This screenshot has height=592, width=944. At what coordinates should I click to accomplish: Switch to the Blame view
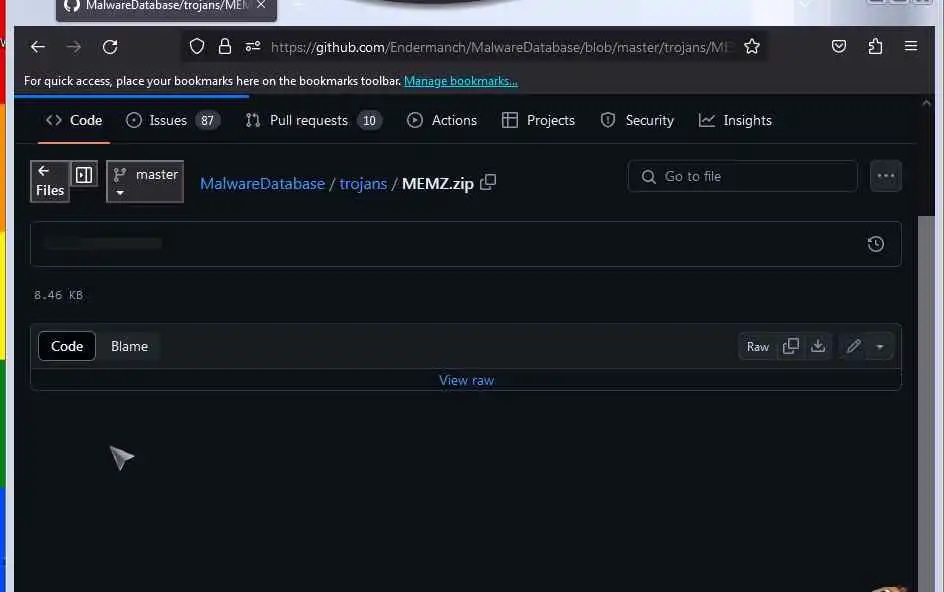point(129,346)
